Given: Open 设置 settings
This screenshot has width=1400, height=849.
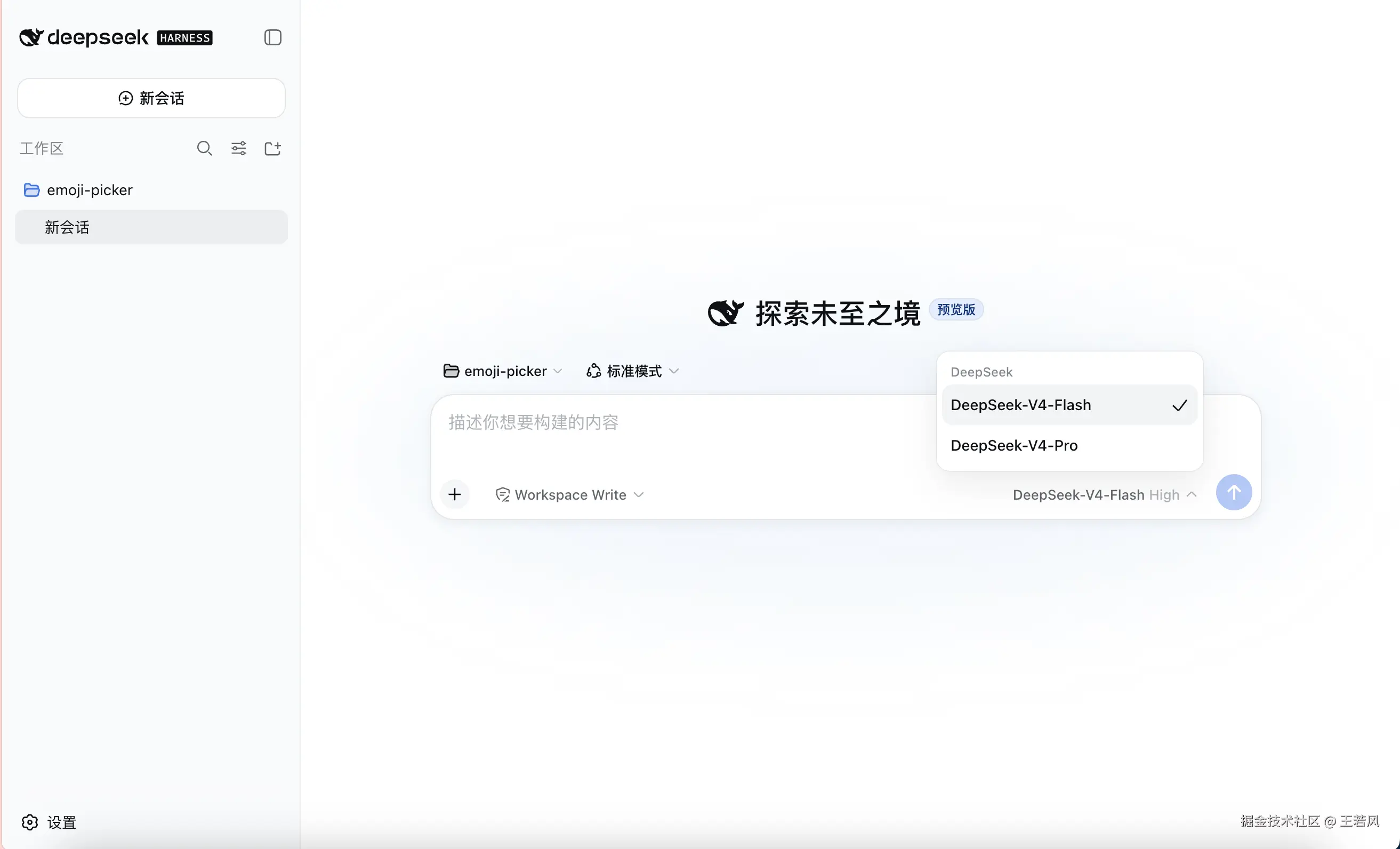Looking at the screenshot, I should [x=49, y=822].
